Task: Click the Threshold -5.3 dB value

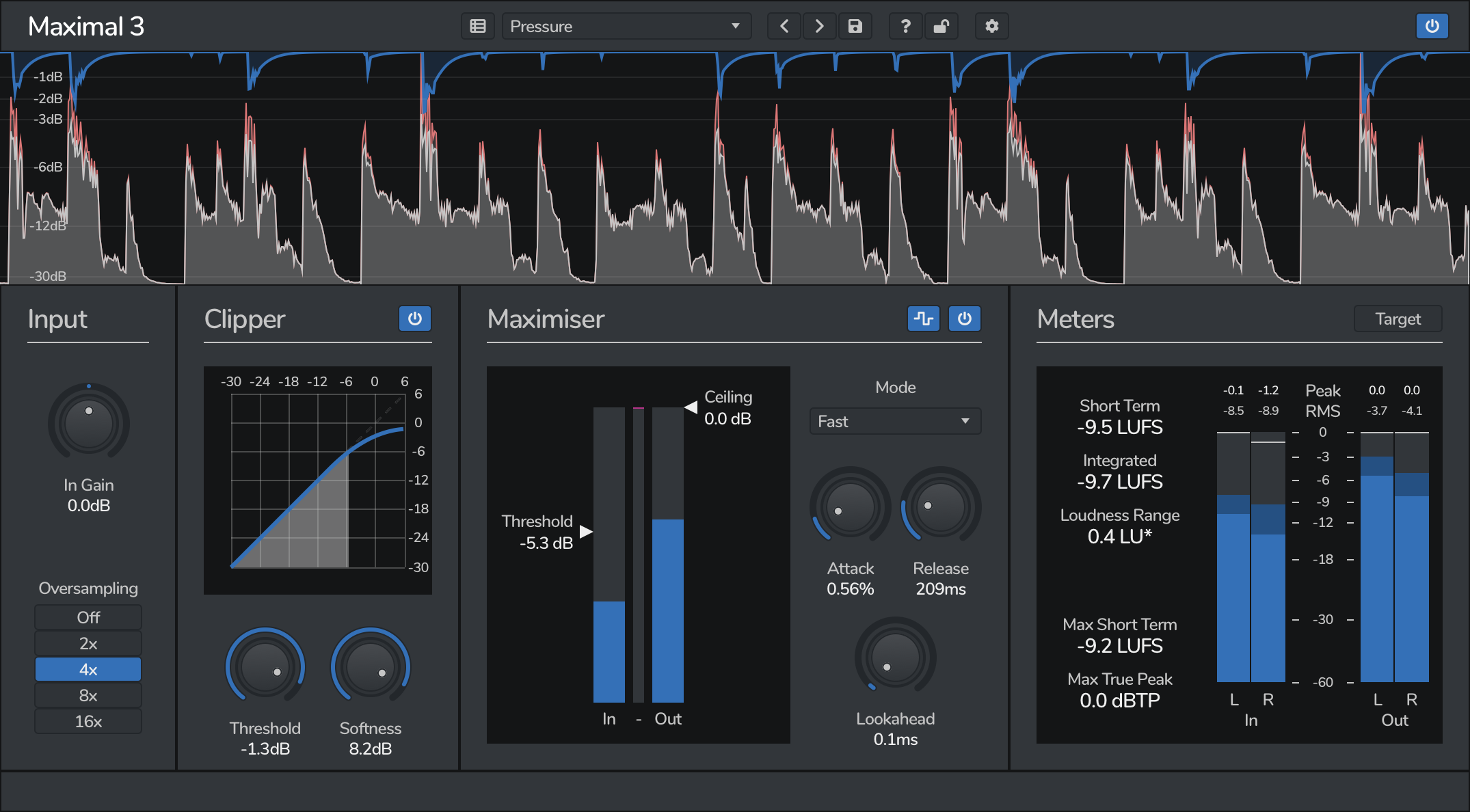Action: tap(546, 543)
